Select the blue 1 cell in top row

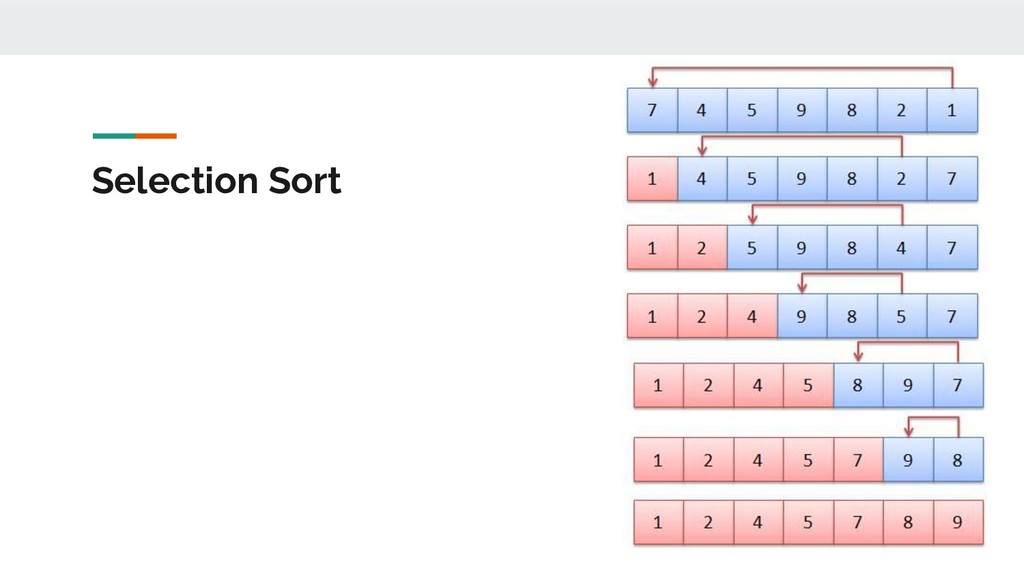(x=952, y=110)
